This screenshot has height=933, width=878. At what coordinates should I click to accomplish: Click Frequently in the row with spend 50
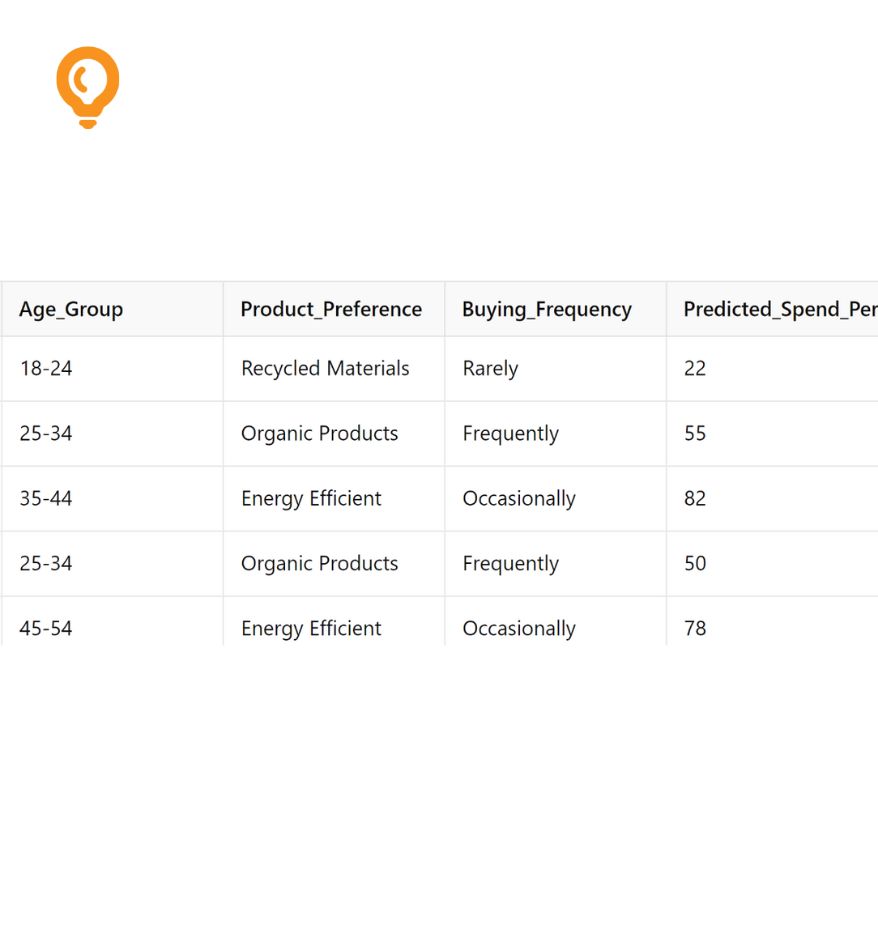point(511,563)
